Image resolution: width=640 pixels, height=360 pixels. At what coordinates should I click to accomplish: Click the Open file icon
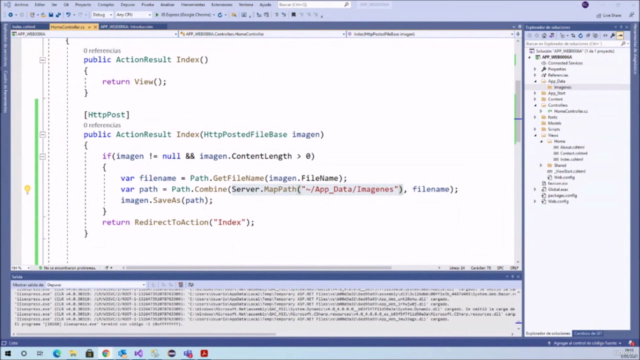pos(43,15)
